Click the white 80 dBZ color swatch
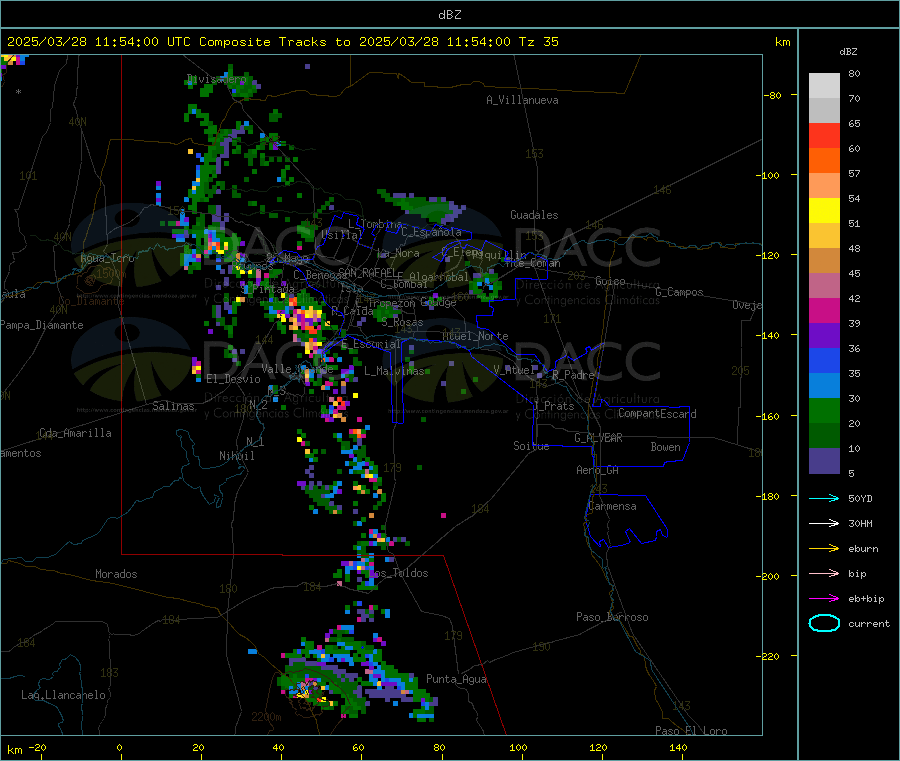This screenshot has height=761, width=900. (824, 86)
